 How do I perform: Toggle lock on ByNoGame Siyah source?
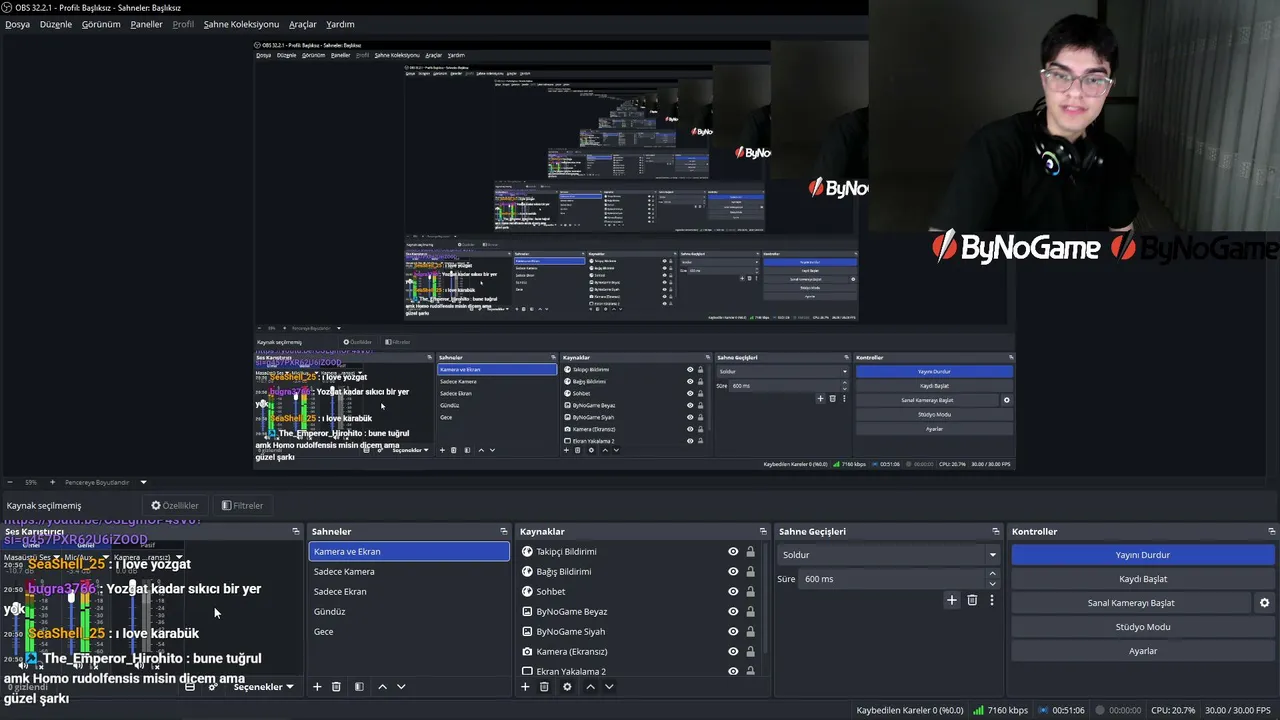750,631
